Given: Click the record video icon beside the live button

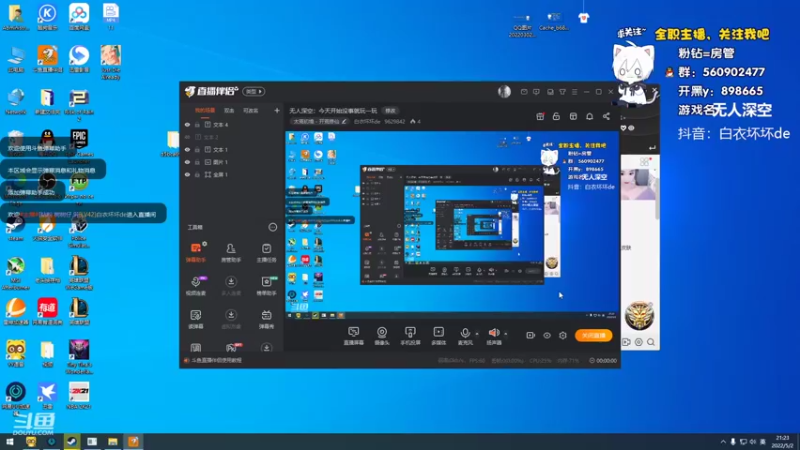Looking at the screenshot, I should tap(531, 335).
